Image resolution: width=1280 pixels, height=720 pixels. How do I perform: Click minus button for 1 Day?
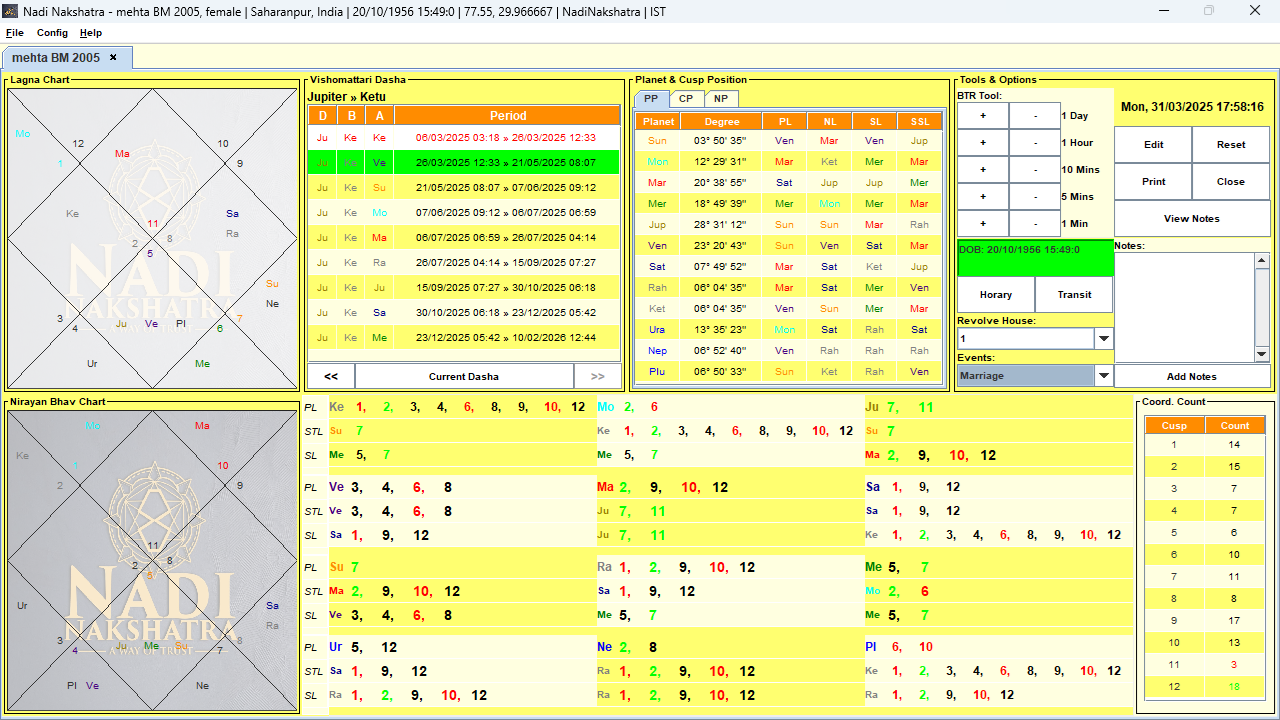pos(1035,116)
